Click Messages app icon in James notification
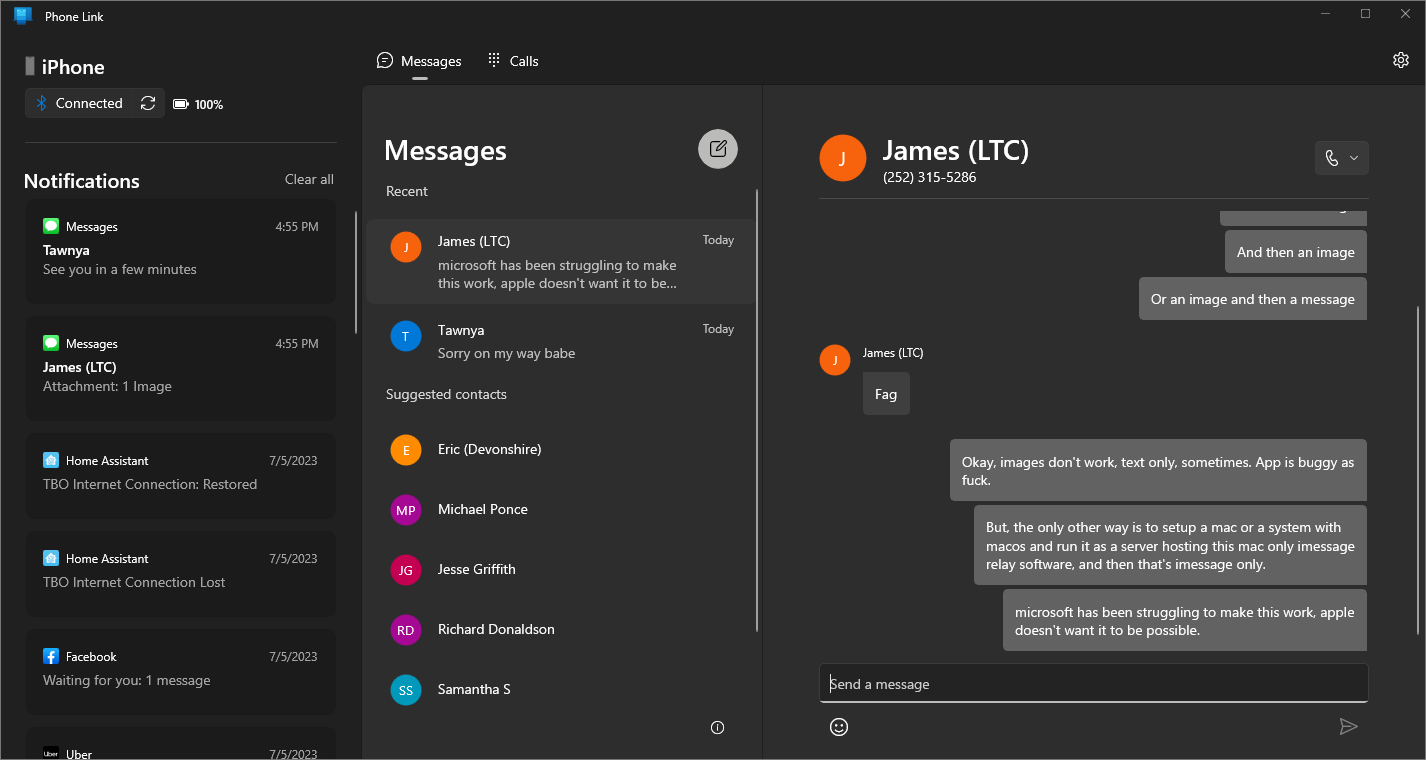The image size is (1426, 760). 51,343
